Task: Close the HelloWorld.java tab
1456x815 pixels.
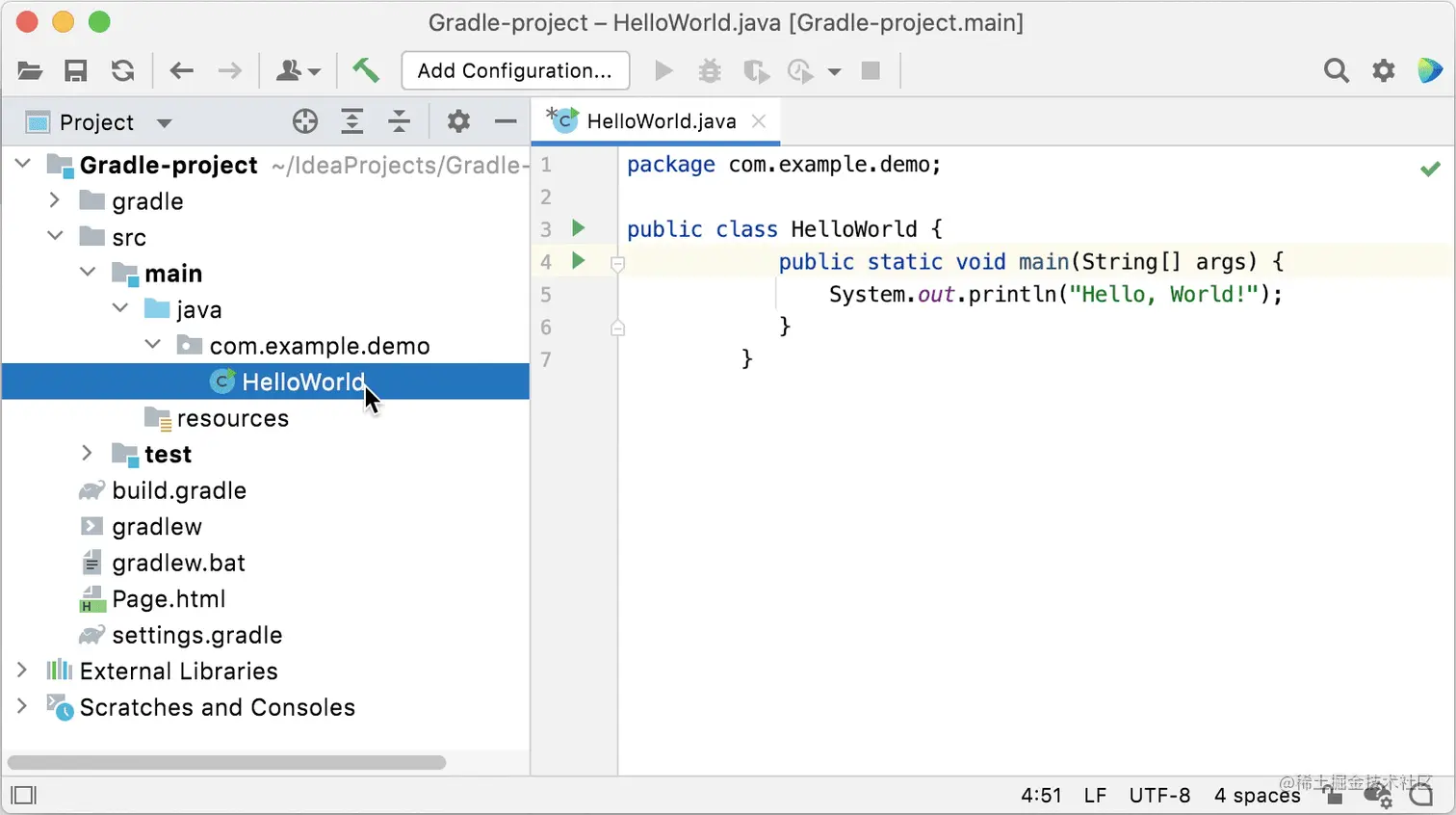Action: pyautogui.click(x=759, y=121)
